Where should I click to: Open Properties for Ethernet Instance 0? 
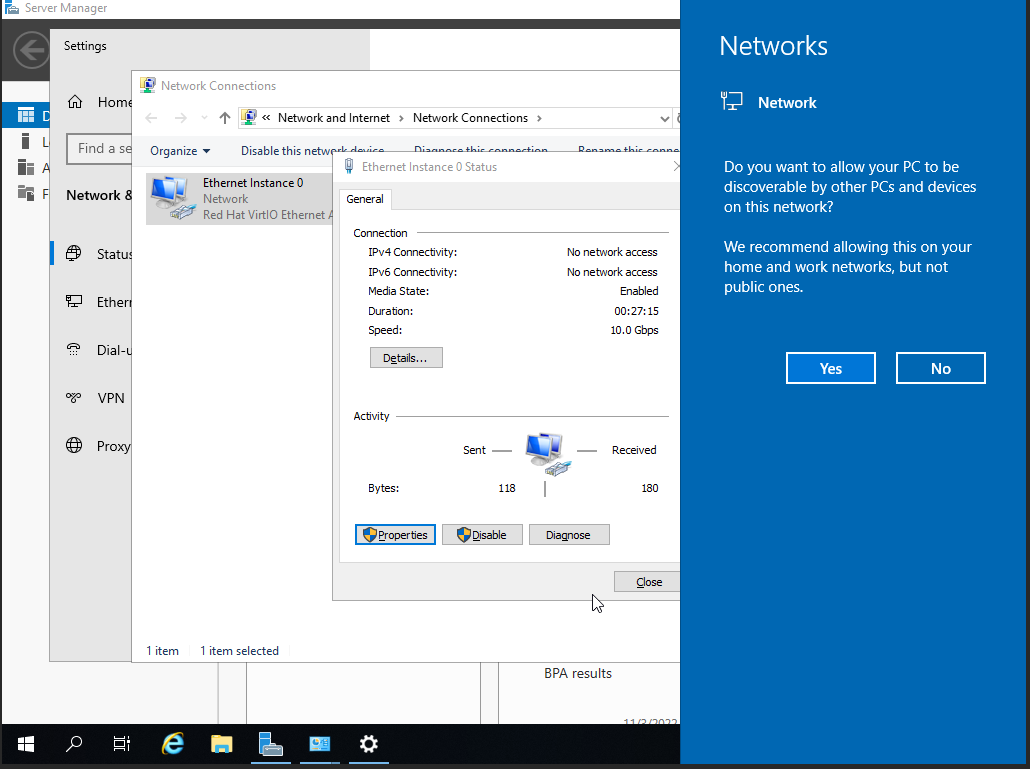pyautogui.click(x=394, y=534)
